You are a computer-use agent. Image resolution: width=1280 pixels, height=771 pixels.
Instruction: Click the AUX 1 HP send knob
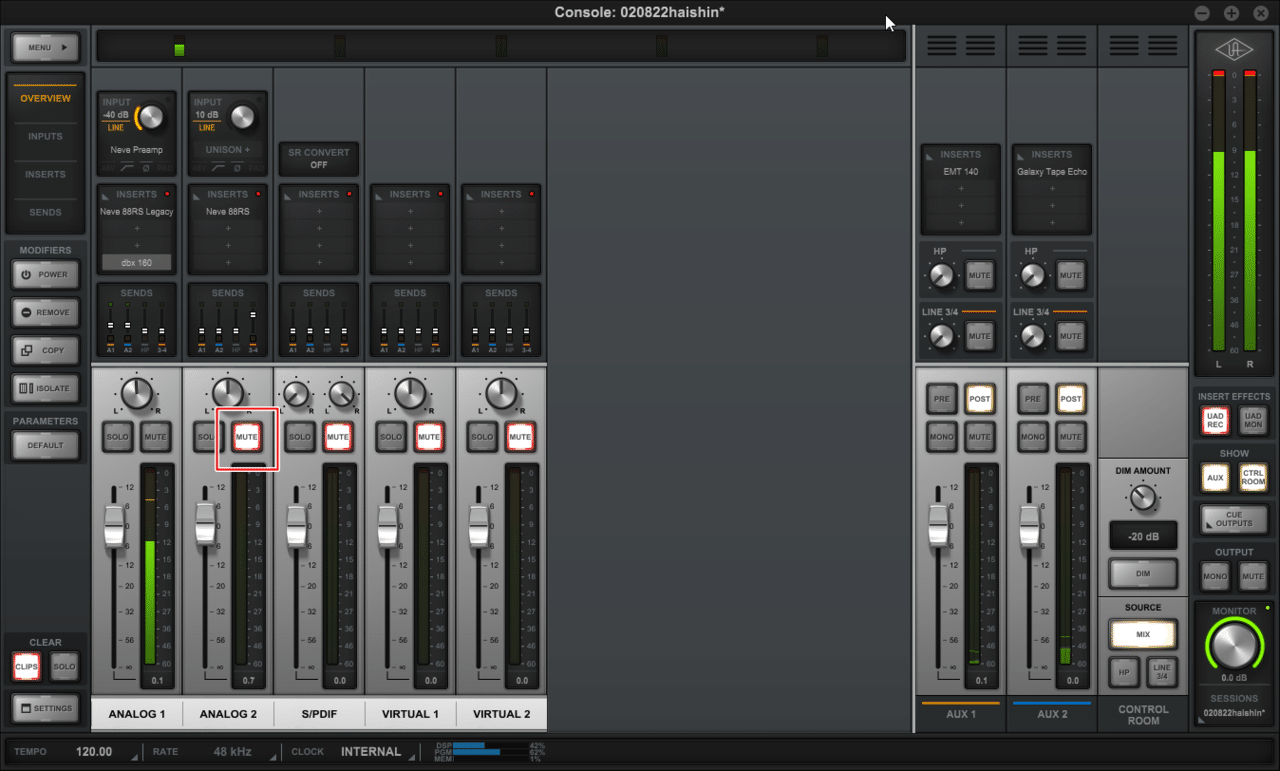tap(941, 275)
